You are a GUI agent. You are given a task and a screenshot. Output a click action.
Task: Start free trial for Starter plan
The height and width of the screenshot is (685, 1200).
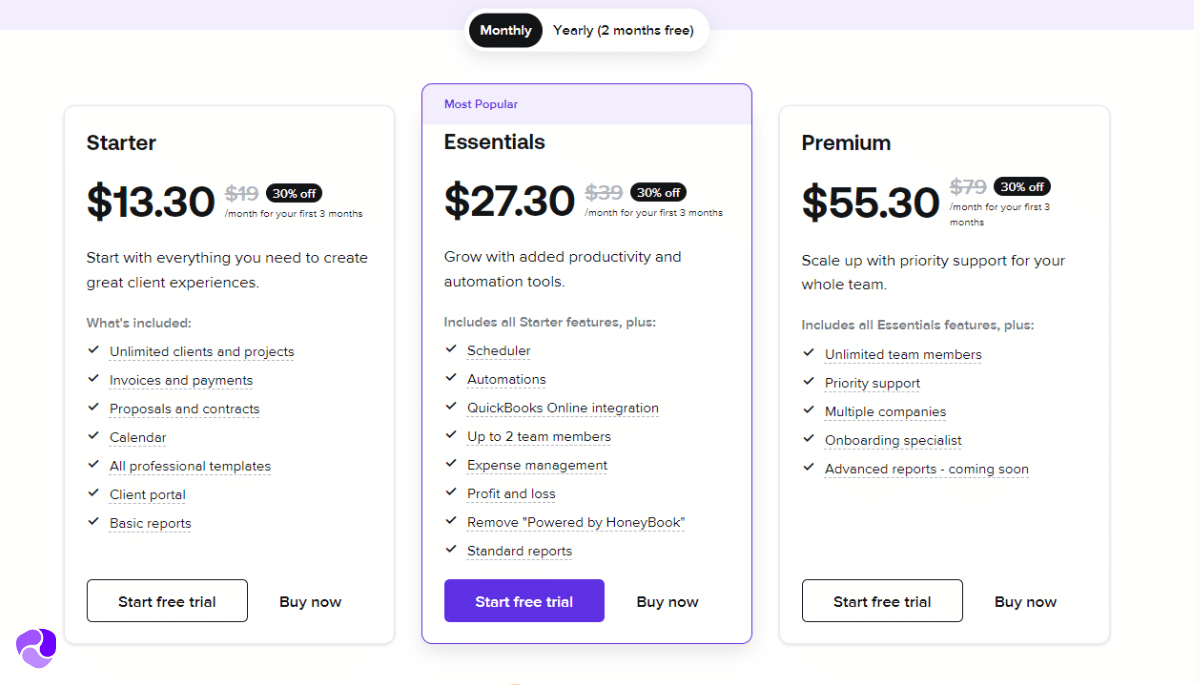coord(167,601)
